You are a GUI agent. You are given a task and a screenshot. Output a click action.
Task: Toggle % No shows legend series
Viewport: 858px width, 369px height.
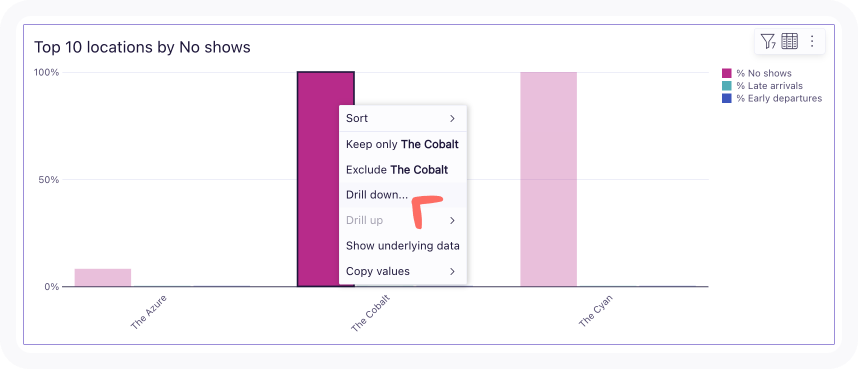coord(764,73)
